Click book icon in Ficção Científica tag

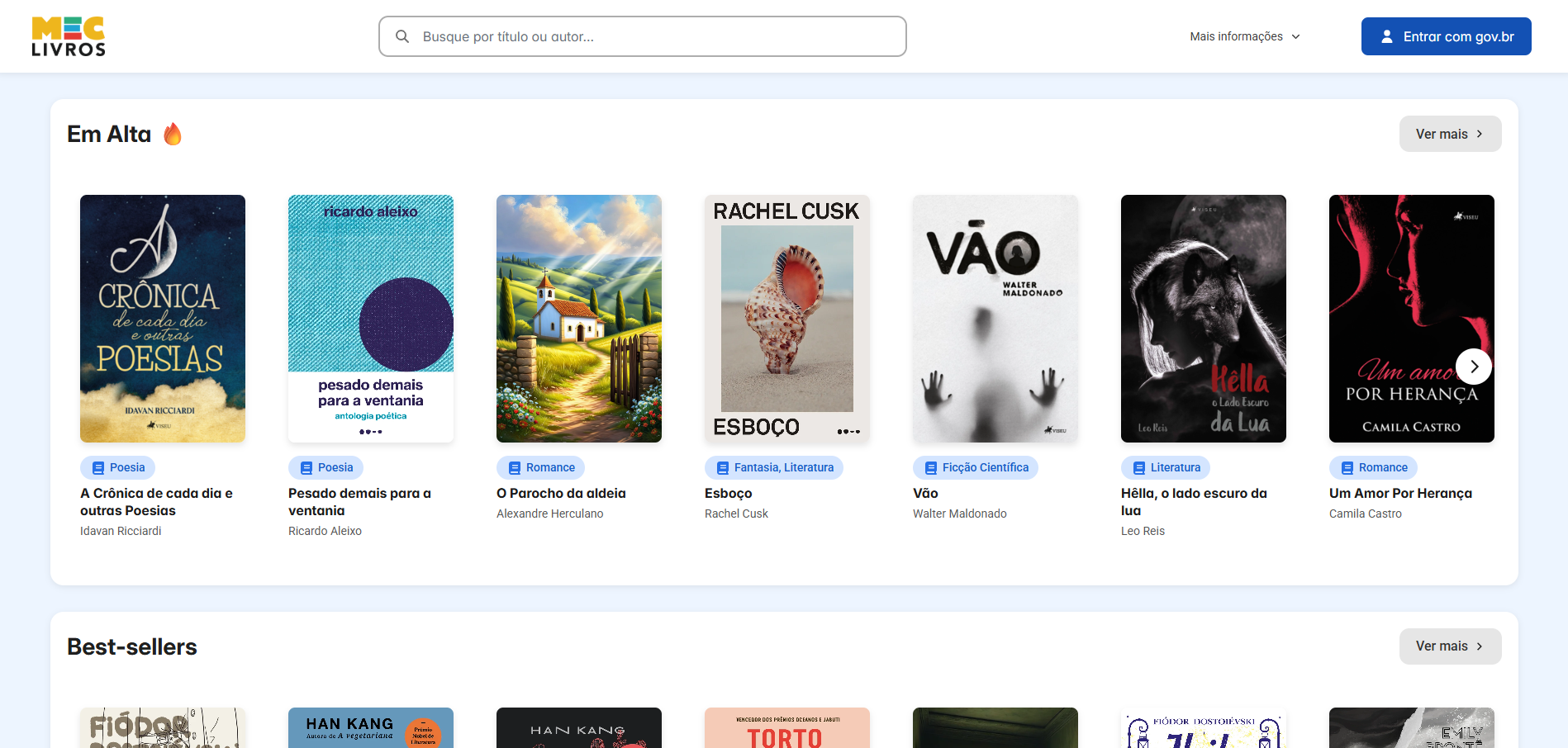[x=931, y=467]
